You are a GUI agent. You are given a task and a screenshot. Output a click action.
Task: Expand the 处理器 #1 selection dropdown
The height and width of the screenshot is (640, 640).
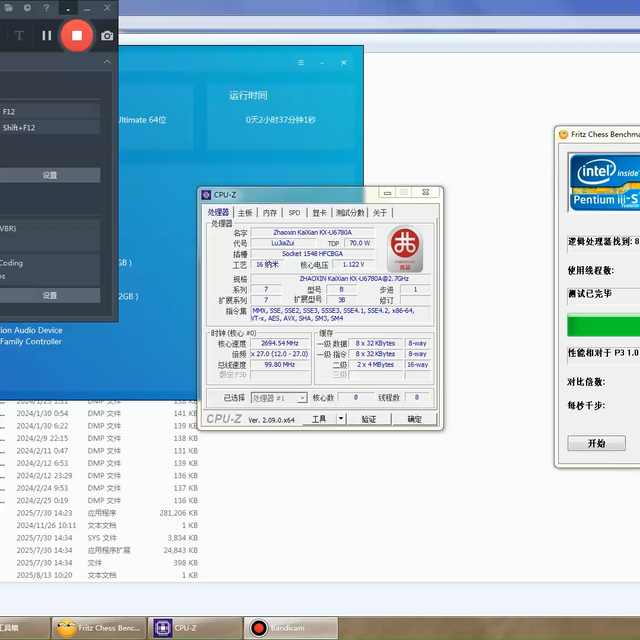click(x=302, y=398)
